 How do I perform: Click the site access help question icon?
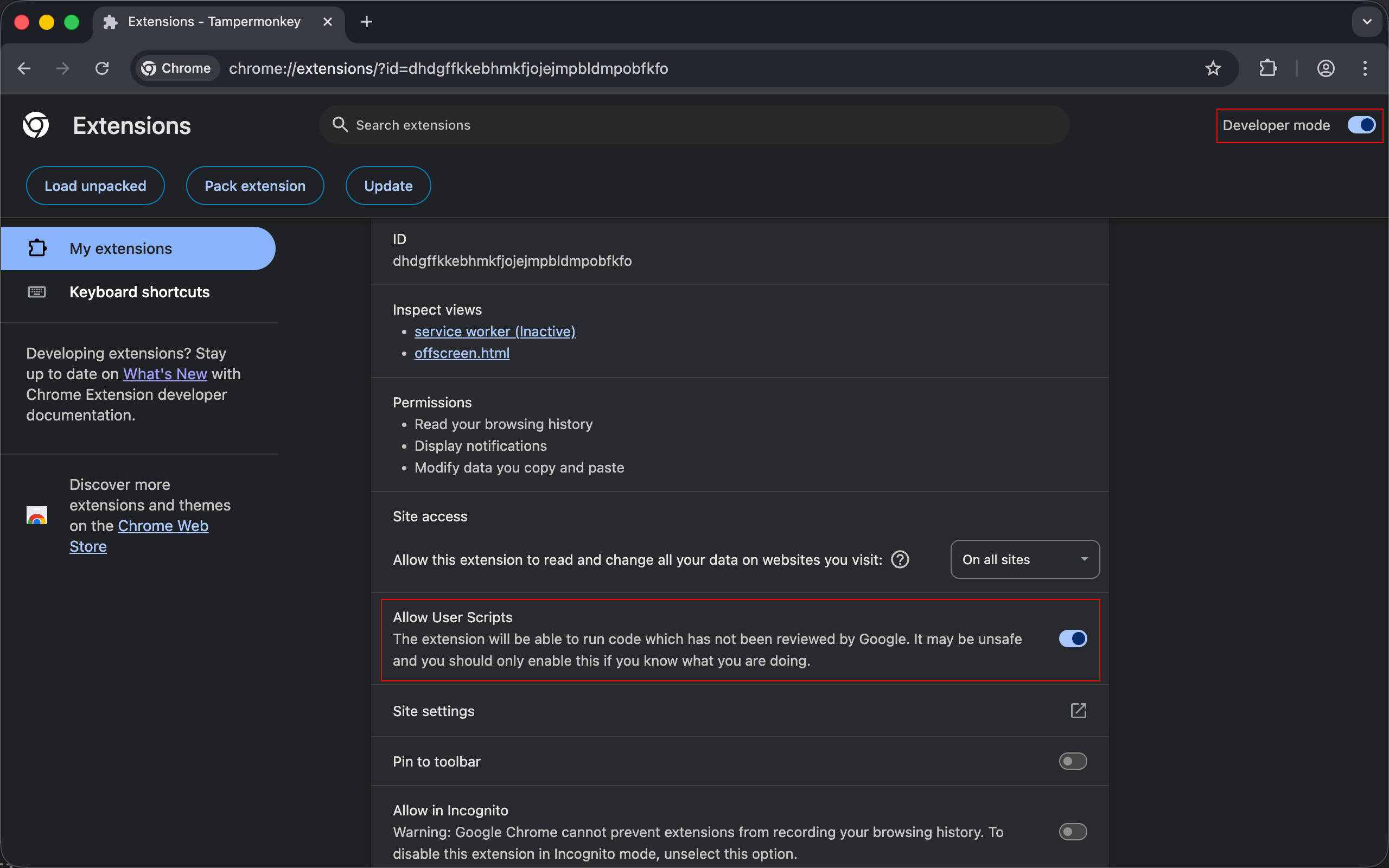pyautogui.click(x=900, y=559)
